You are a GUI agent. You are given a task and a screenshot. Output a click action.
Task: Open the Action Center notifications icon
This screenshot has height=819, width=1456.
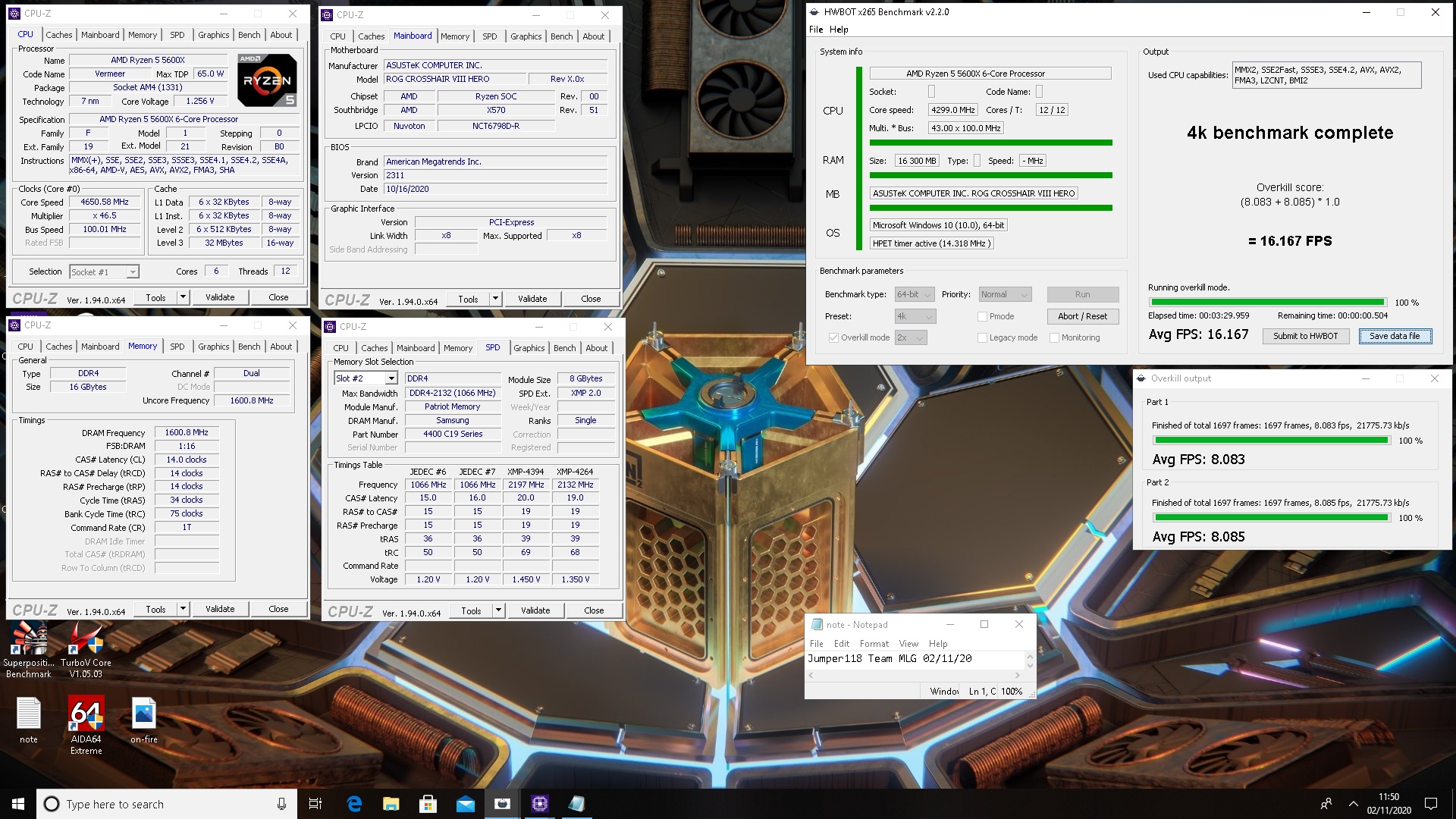click(x=1431, y=804)
